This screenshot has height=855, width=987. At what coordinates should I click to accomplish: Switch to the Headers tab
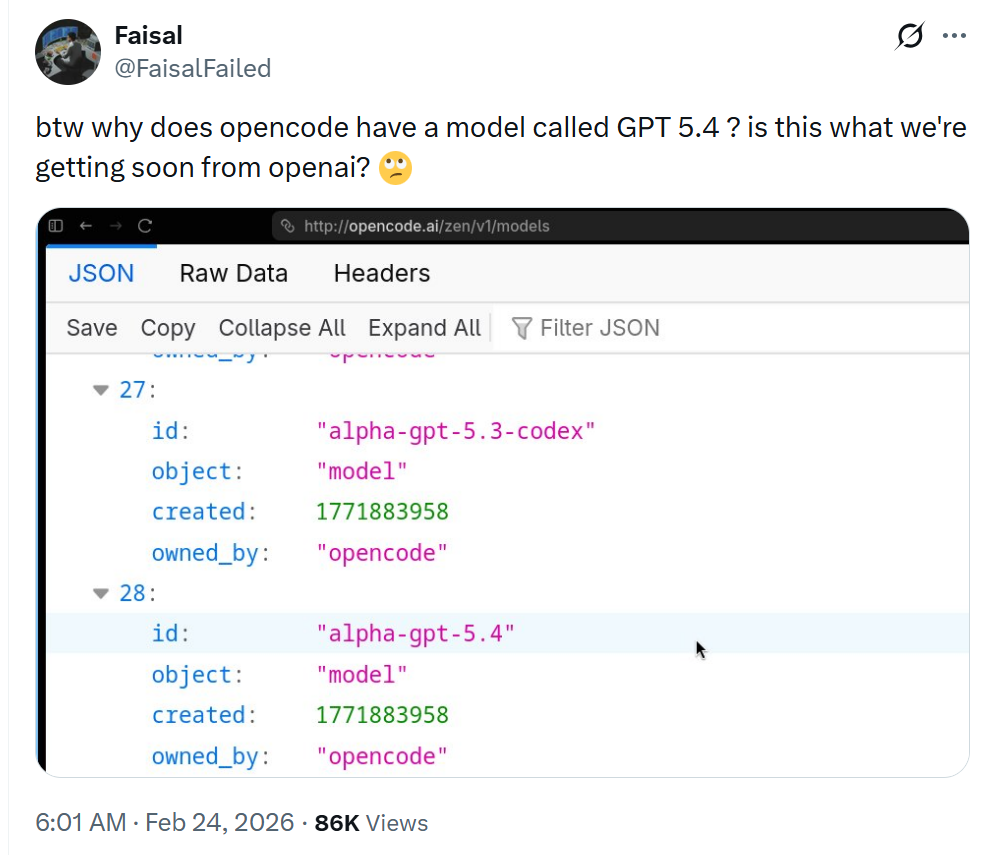(x=381, y=273)
